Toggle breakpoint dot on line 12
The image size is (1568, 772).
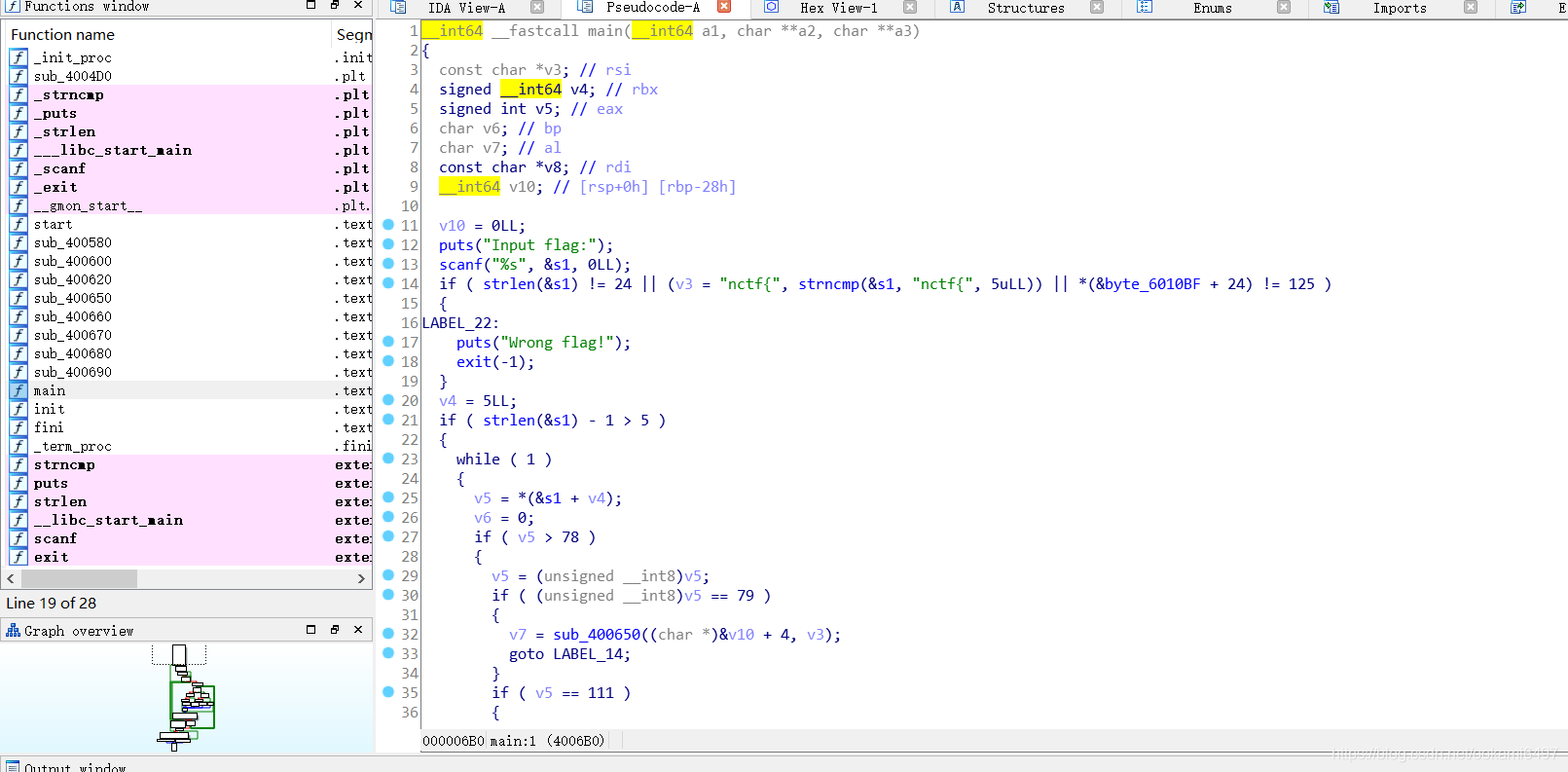388,244
